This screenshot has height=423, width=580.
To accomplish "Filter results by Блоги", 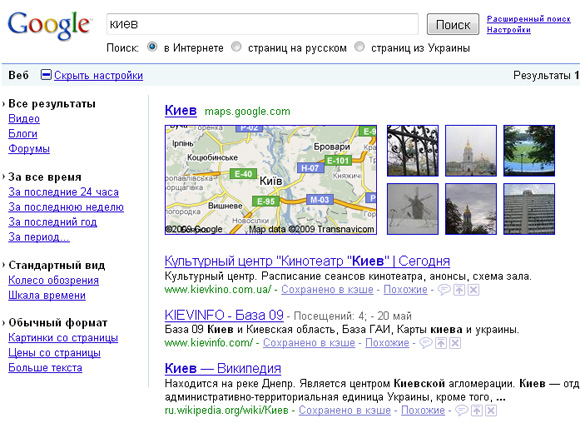I will [23, 133].
